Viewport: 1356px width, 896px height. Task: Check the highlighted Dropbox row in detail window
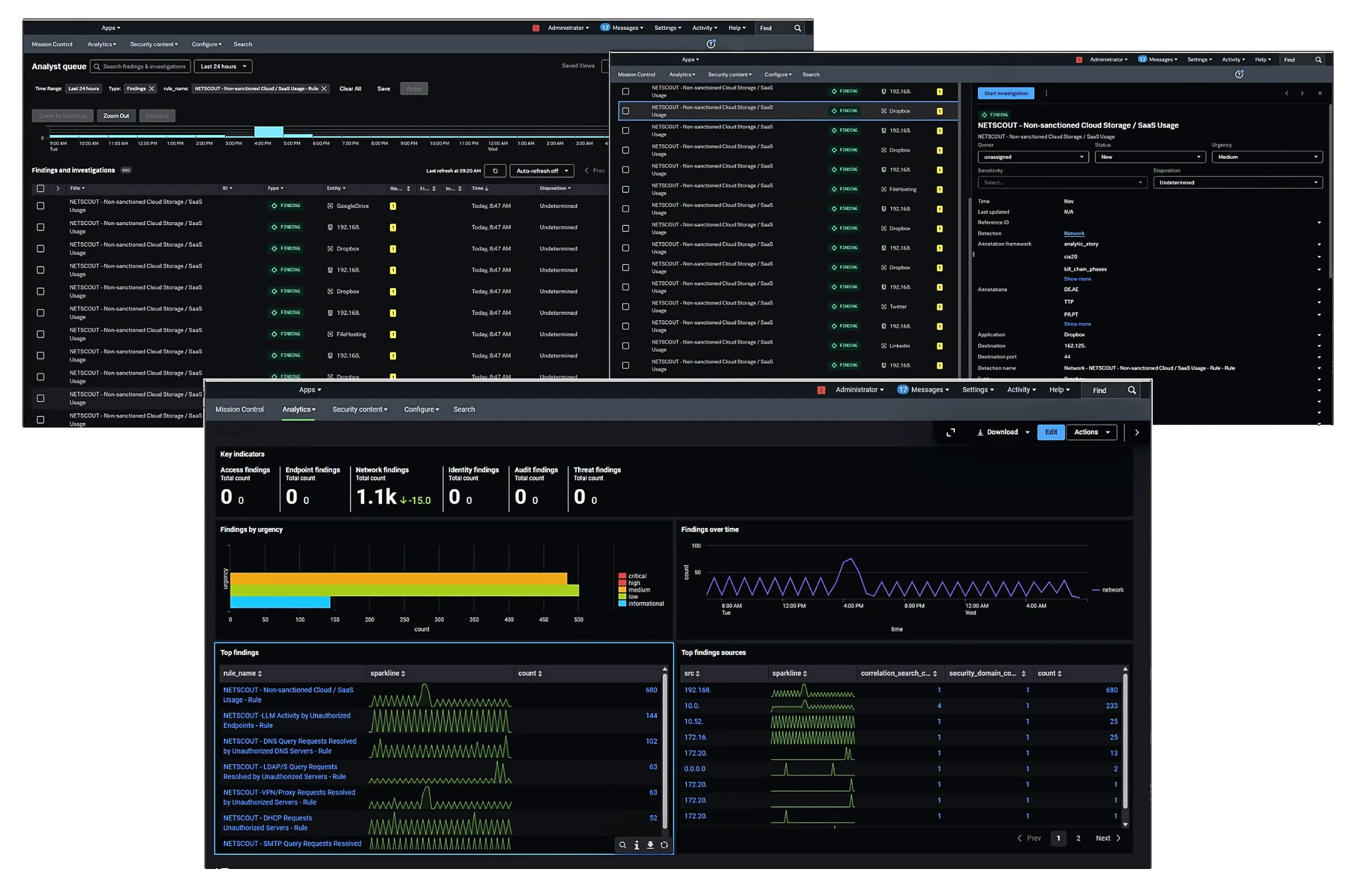point(625,111)
